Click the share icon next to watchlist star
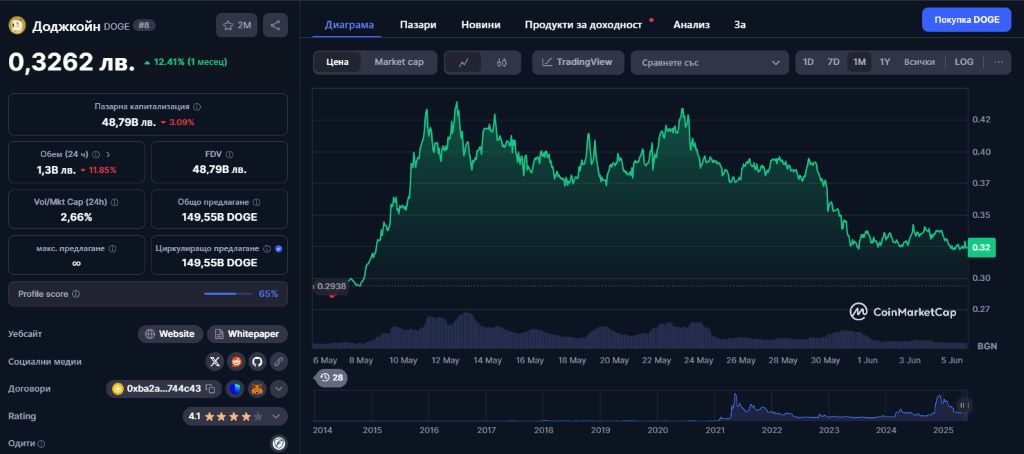The height and width of the screenshot is (454, 1024). (x=275, y=25)
